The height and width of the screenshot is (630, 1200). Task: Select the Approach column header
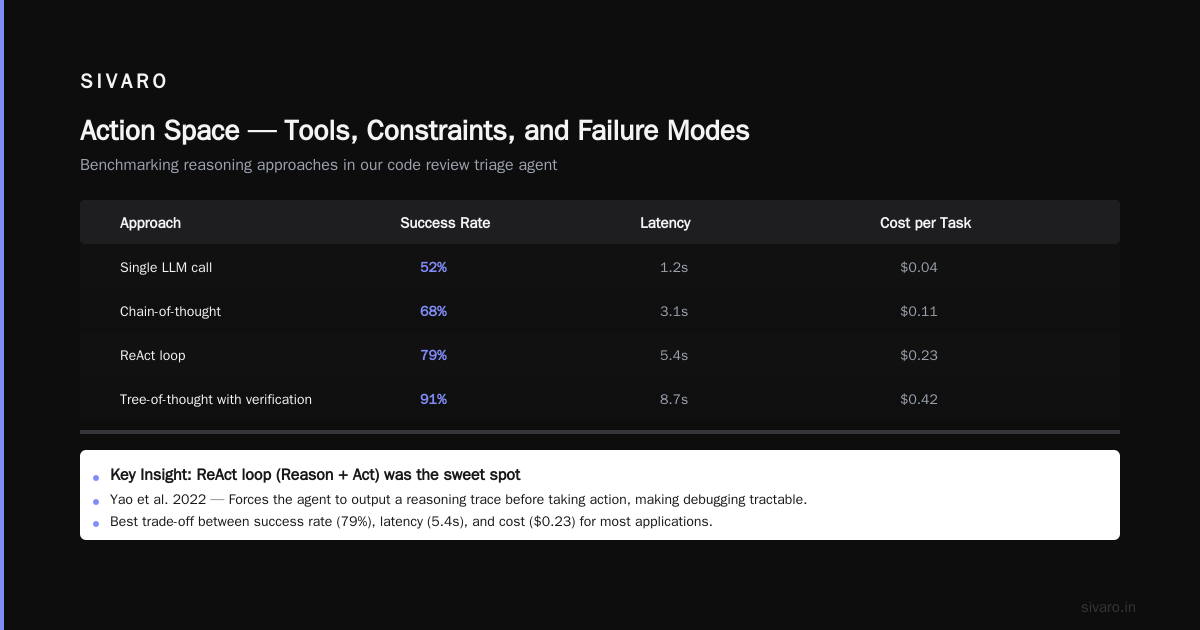(150, 223)
